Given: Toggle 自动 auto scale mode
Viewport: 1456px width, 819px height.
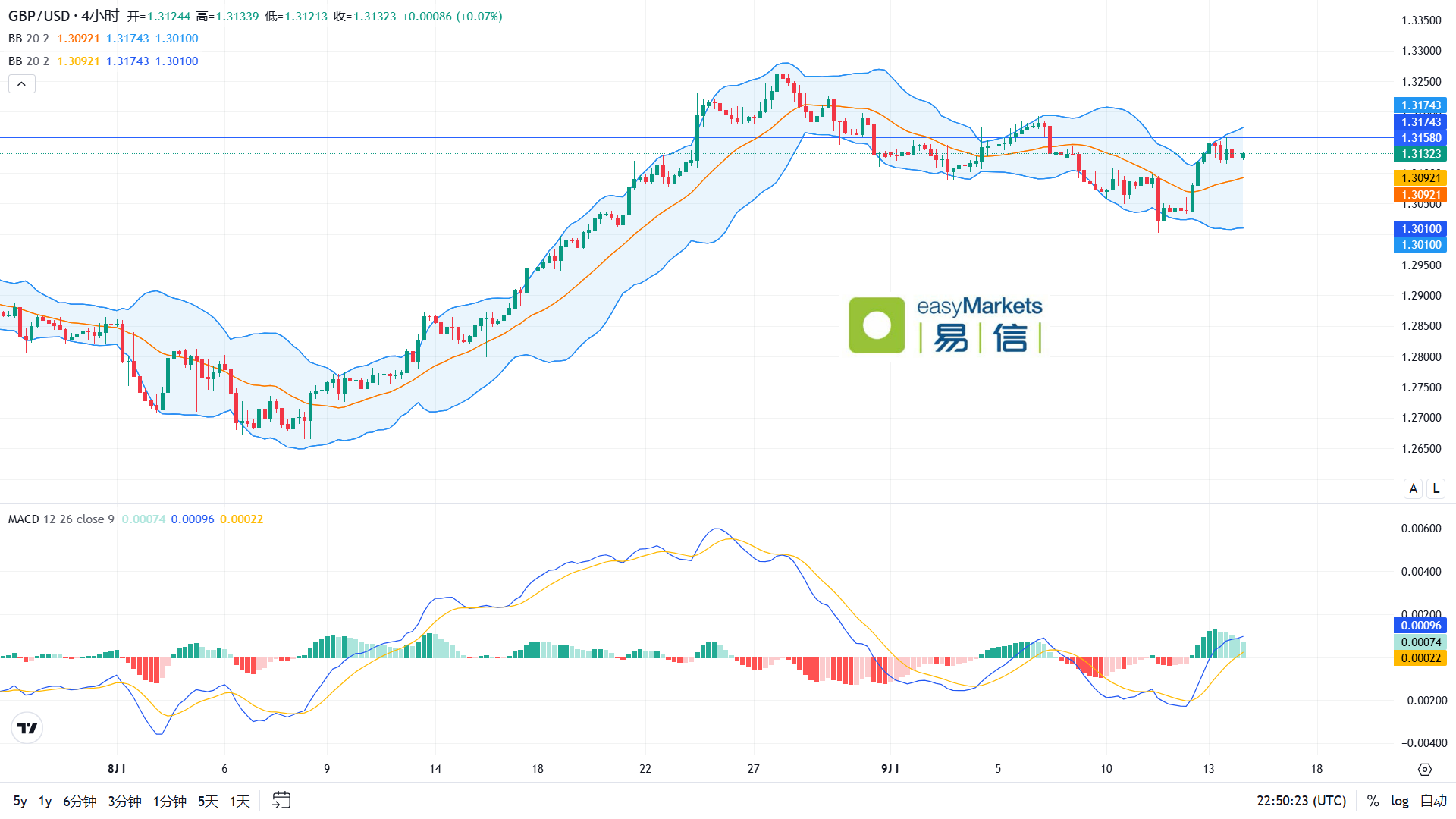Looking at the screenshot, I should 1433,801.
